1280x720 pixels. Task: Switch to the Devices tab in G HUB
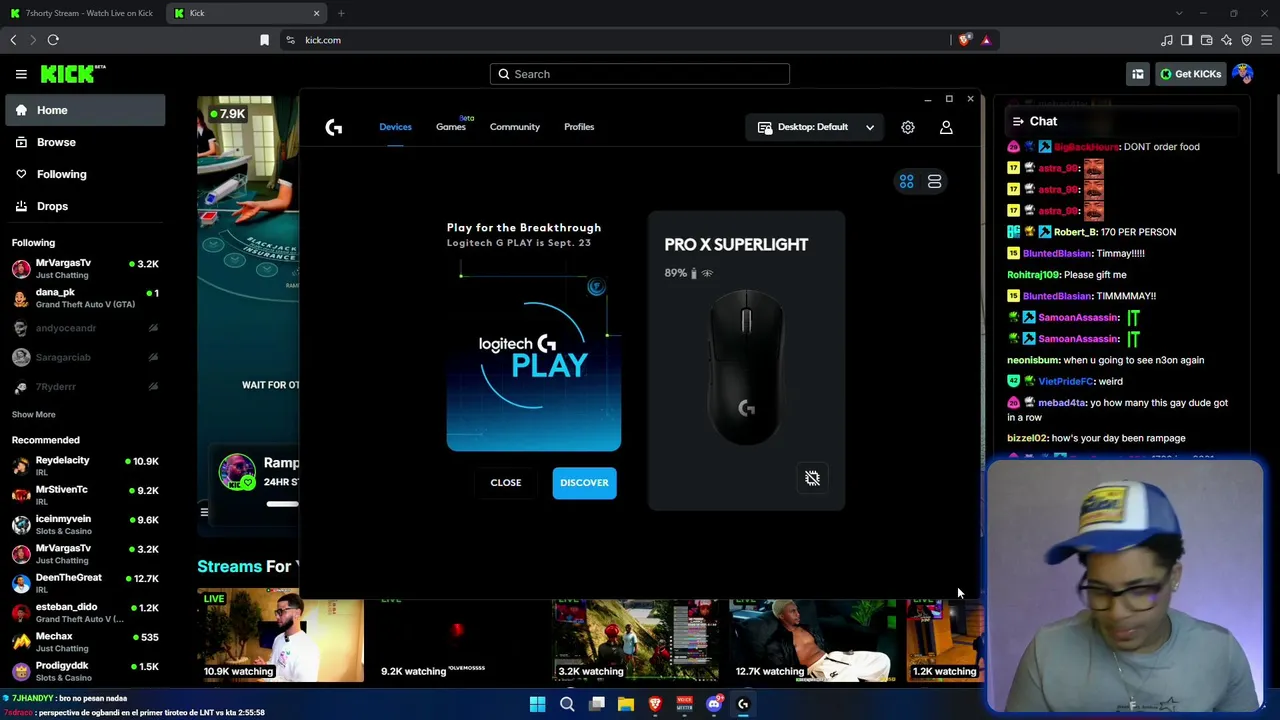click(x=395, y=127)
